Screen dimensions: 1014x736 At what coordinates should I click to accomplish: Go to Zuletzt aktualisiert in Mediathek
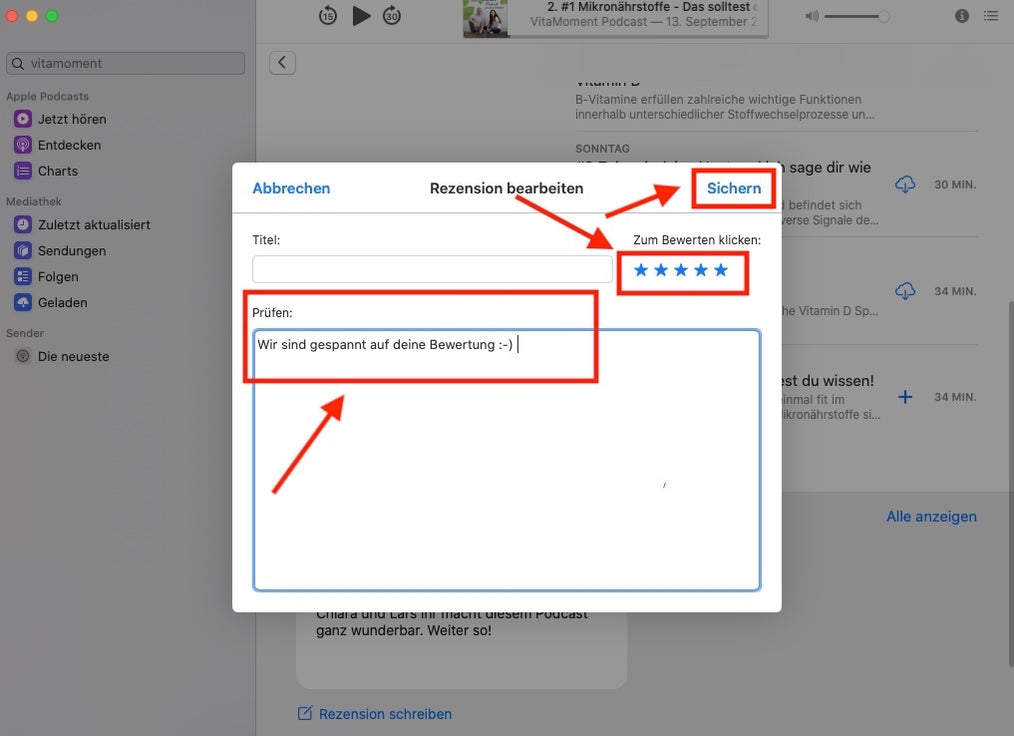coord(94,225)
